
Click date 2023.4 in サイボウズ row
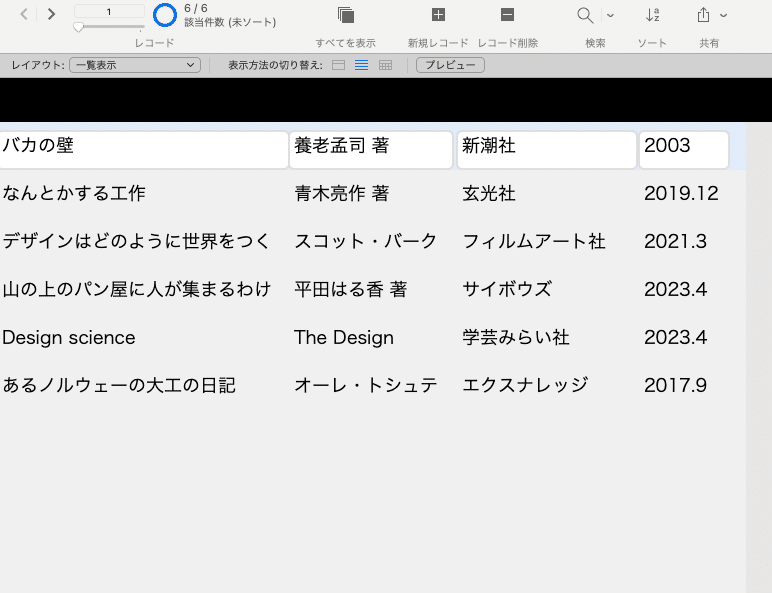[676, 289]
